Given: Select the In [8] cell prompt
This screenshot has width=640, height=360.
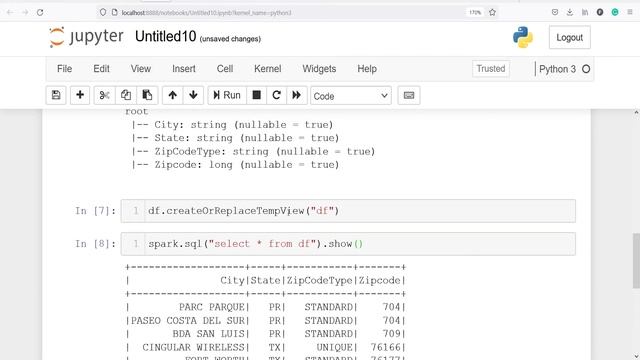Looking at the screenshot, I should pos(96,244).
